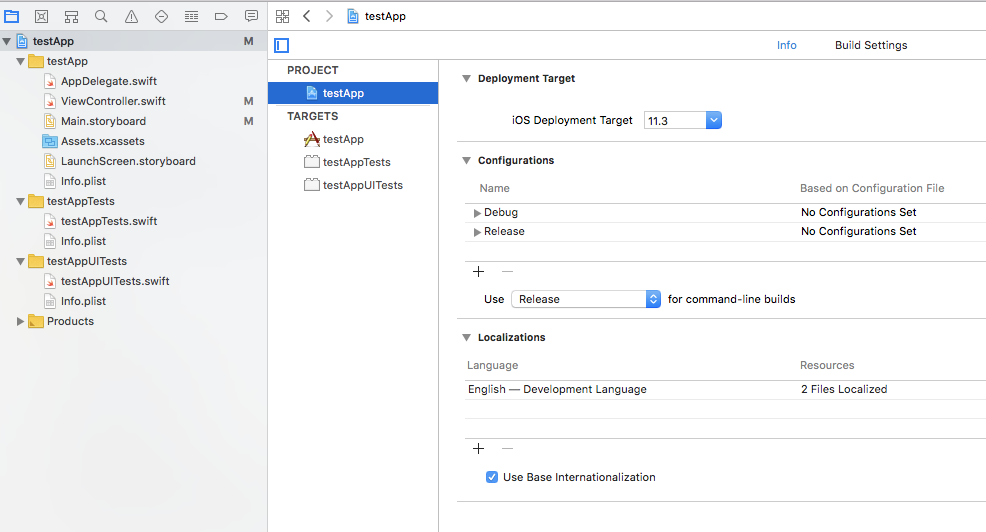986x532 pixels.
Task: Open LaunchScreen.storyboard file
Action: [x=128, y=162]
